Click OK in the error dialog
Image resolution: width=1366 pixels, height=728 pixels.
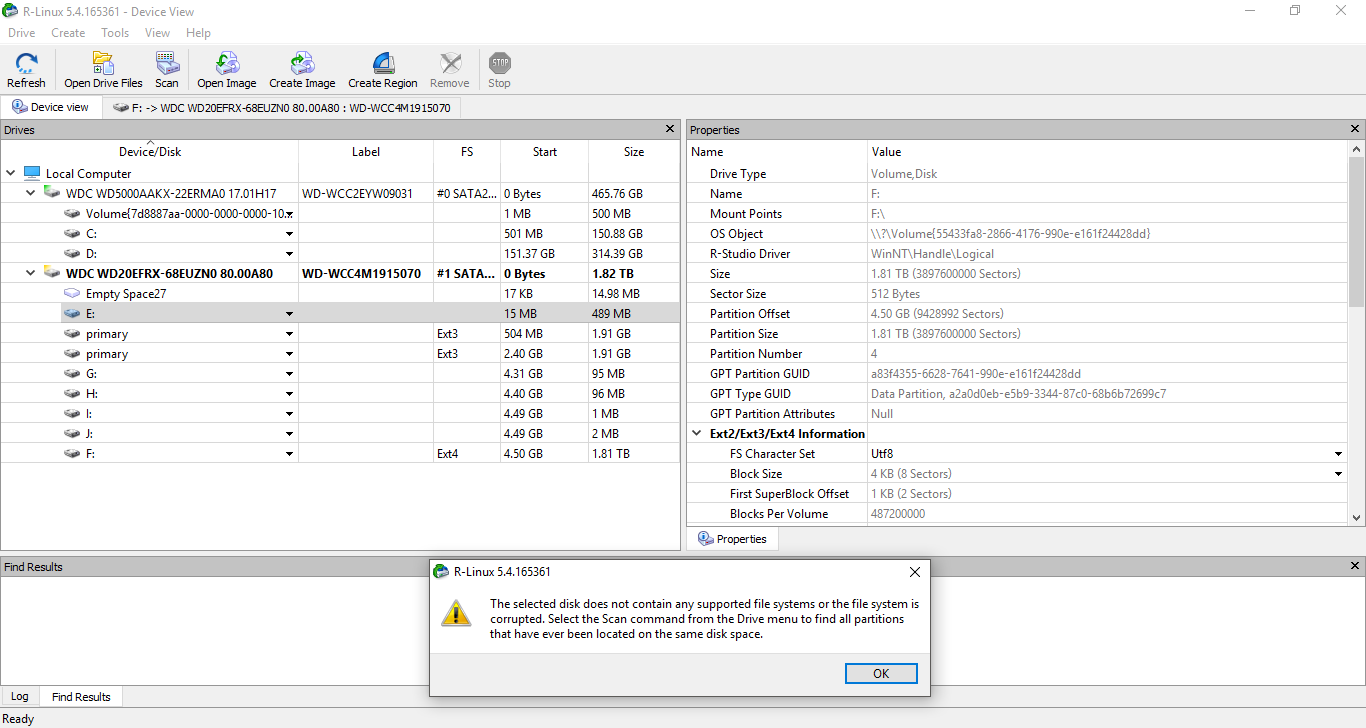pyautogui.click(x=881, y=673)
